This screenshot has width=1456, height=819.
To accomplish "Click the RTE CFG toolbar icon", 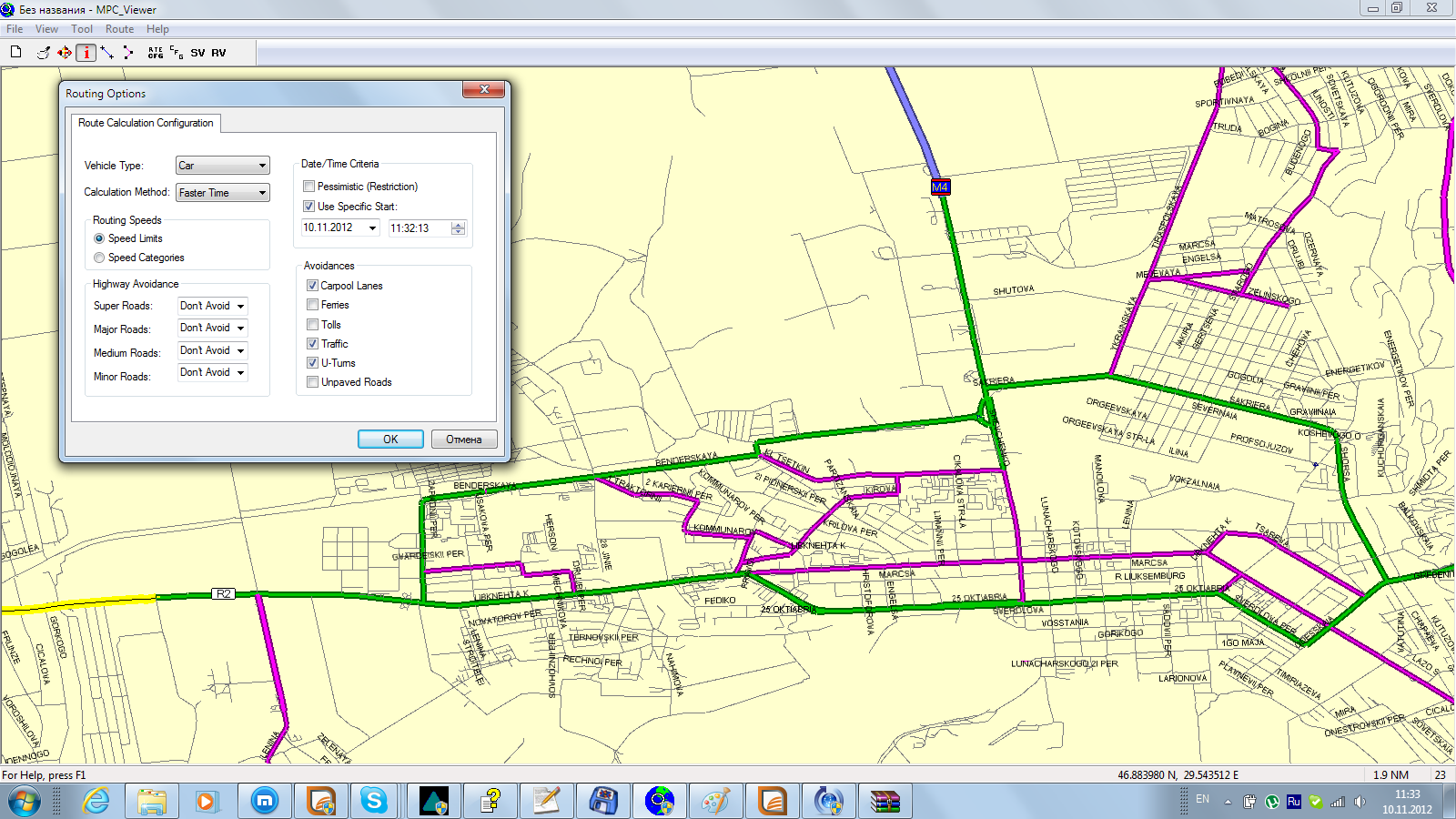I will 156,53.
